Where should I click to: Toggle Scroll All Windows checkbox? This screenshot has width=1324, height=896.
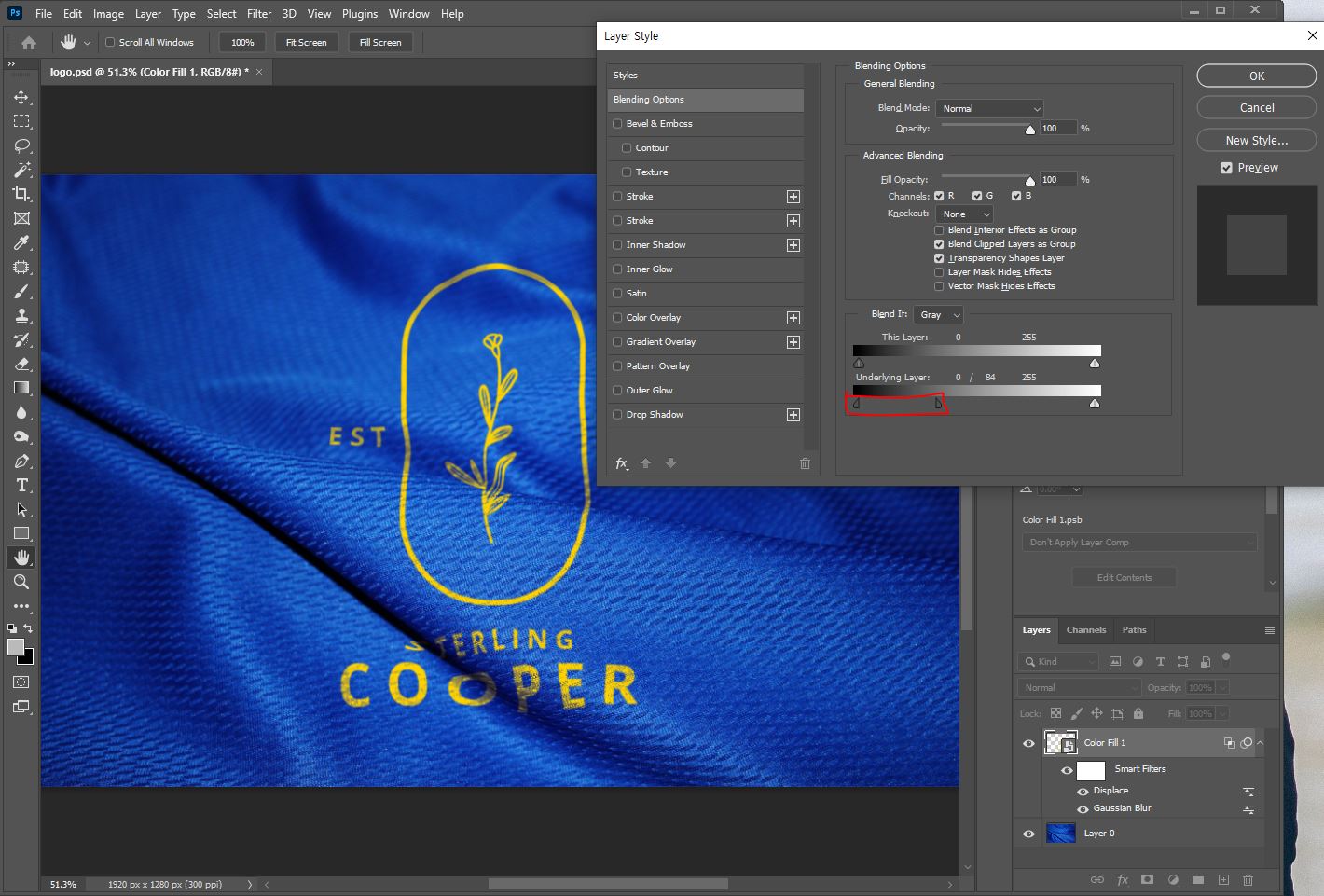coord(110,42)
